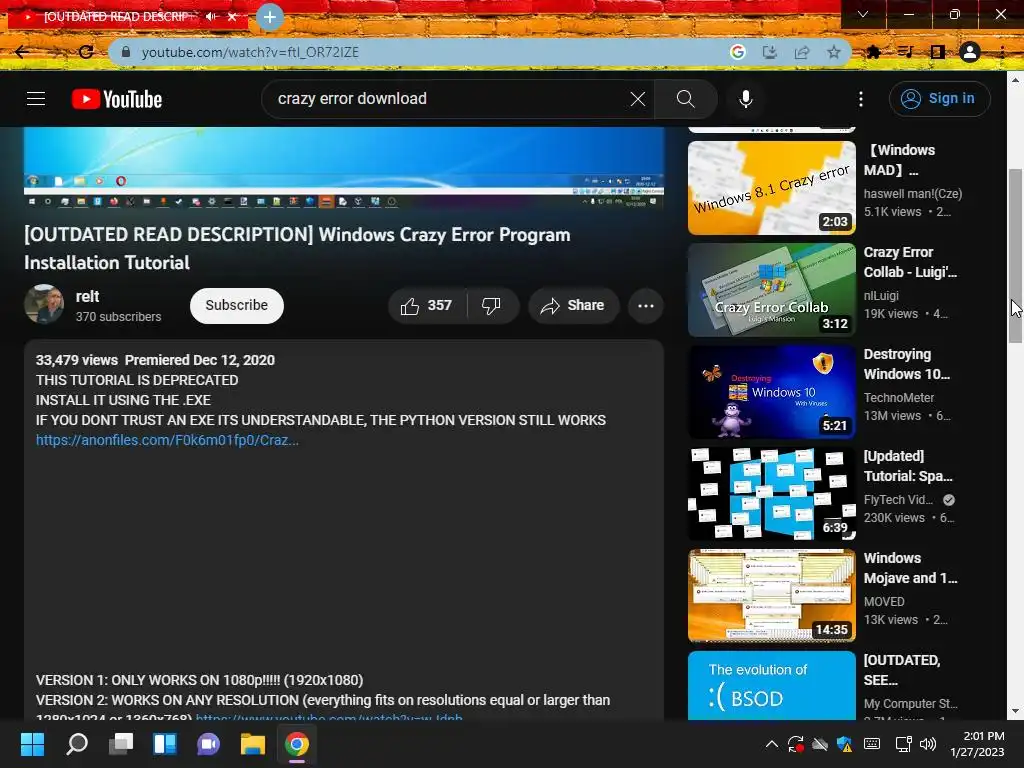
Task: Click the video player frame at top
Action: [x=344, y=168]
